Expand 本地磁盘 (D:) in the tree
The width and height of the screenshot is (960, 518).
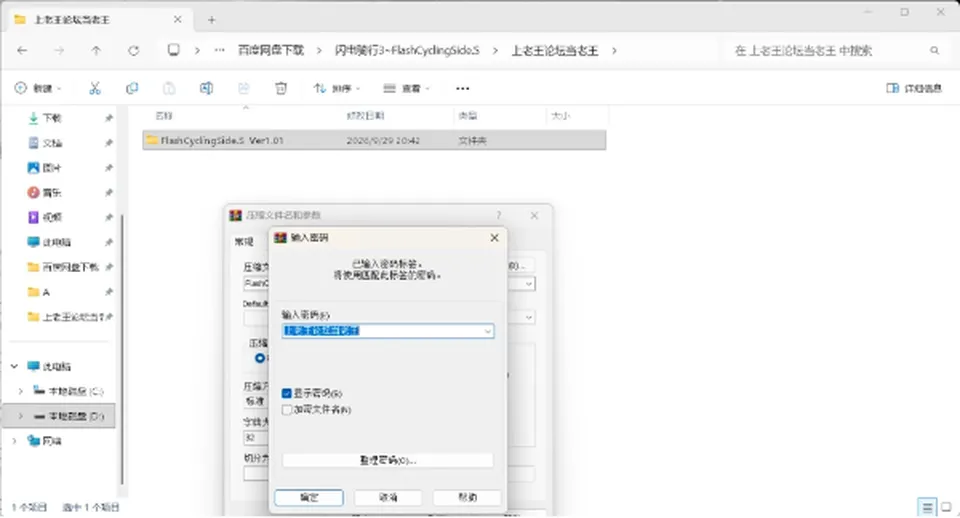(x=20, y=416)
